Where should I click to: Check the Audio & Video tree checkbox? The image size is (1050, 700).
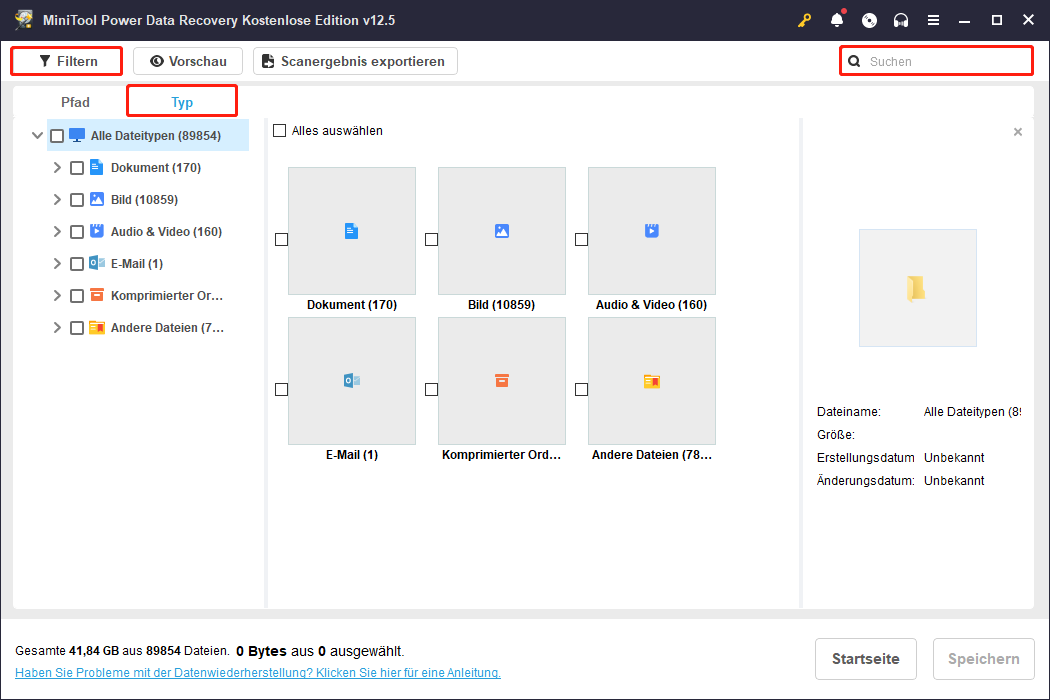77,232
